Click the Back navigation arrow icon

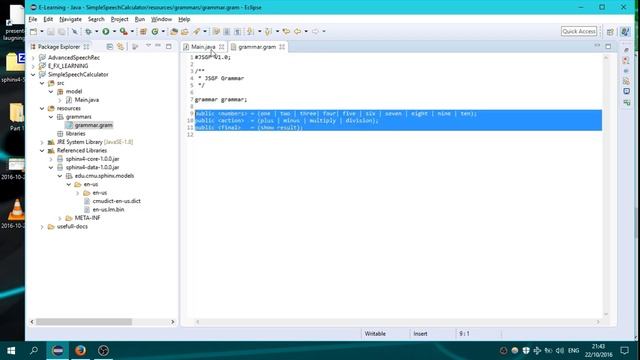298,31
